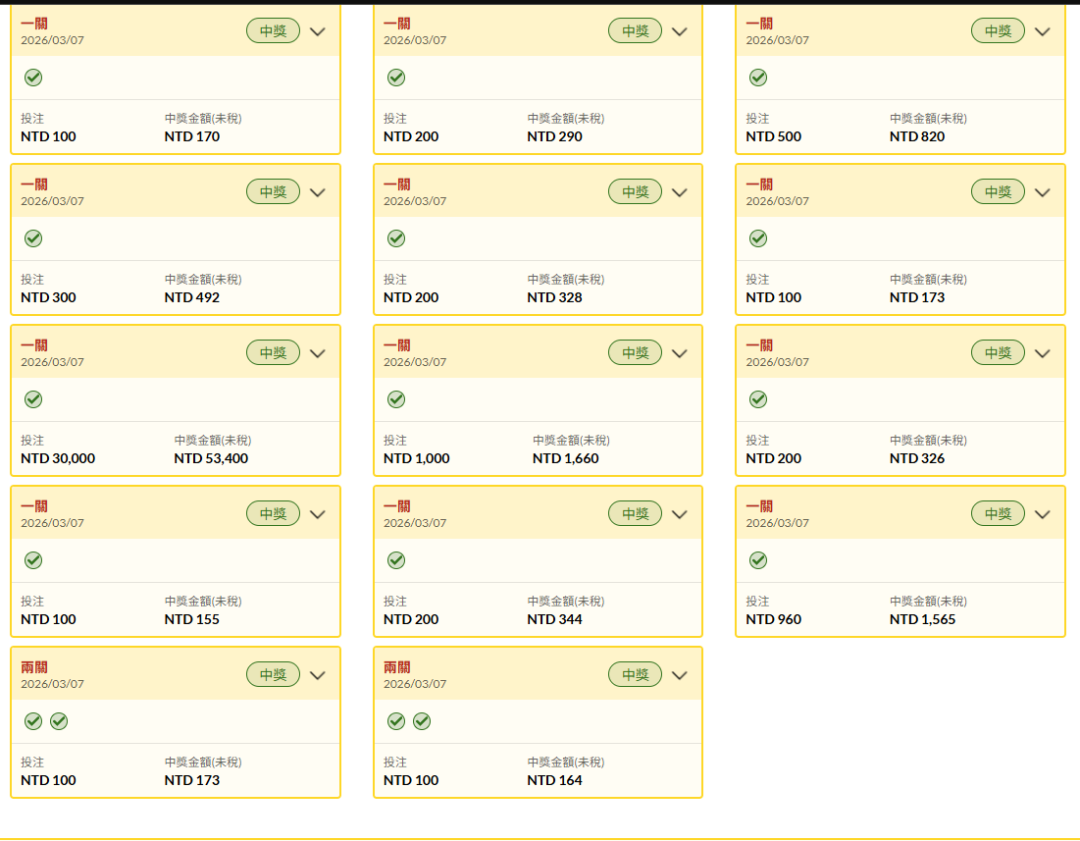Click checkmark icon in NTD 492 prize card
The height and width of the screenshot is (841, 1080).
pyautogui.click(x=33, y=238)
